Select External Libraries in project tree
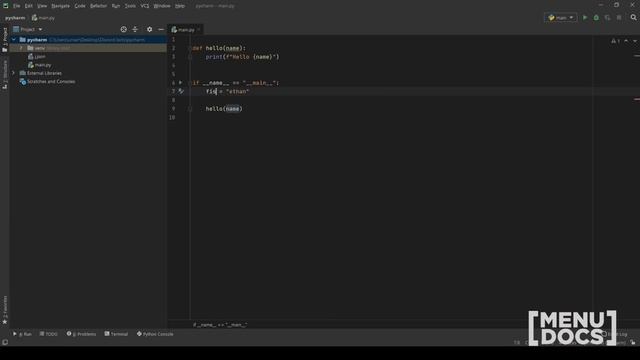The width and height of the screenshot is (640, 360). [41, 73]
